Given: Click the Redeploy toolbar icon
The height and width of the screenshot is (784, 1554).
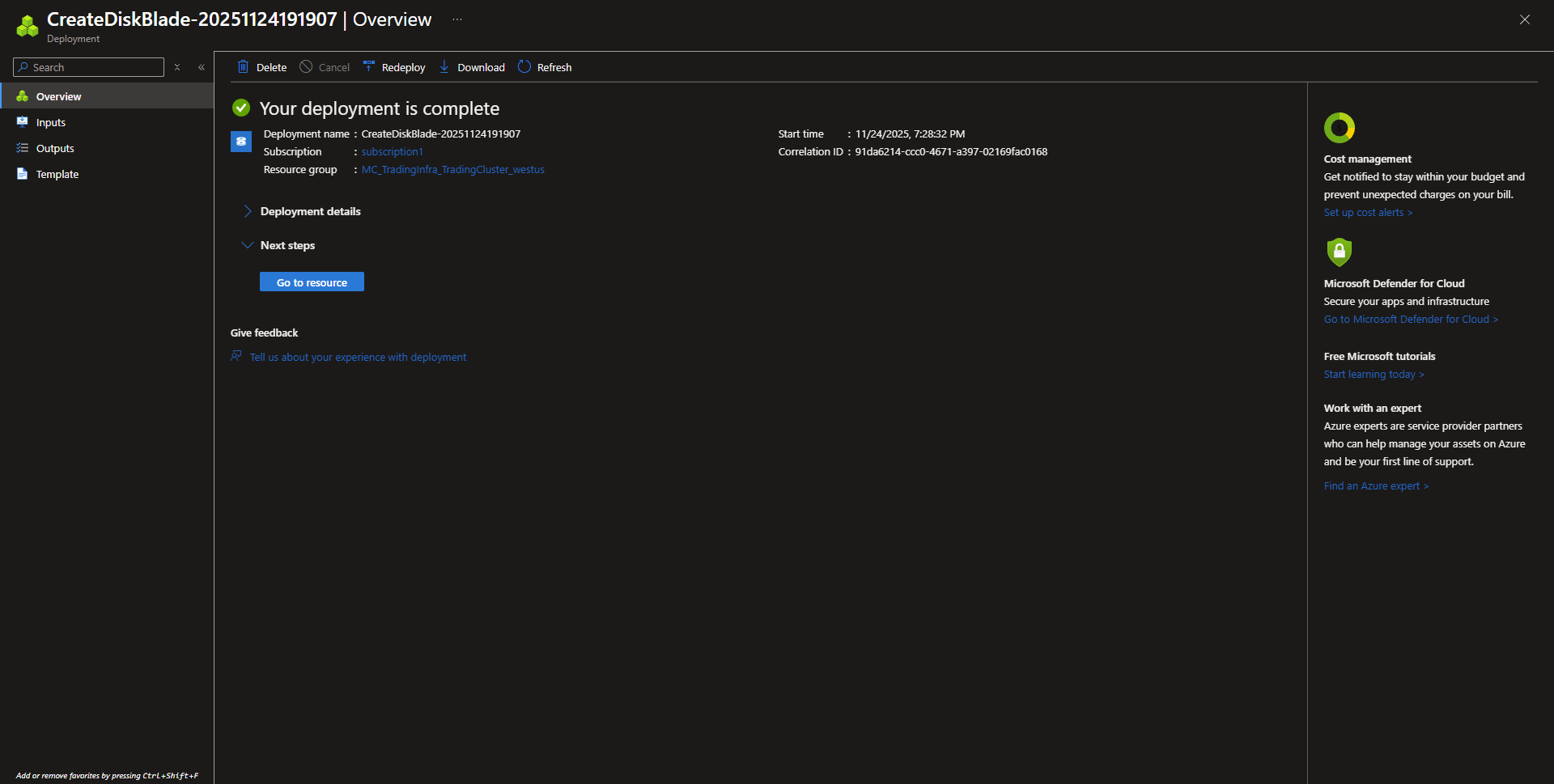Looking at the screenshot, I should 369,67.
